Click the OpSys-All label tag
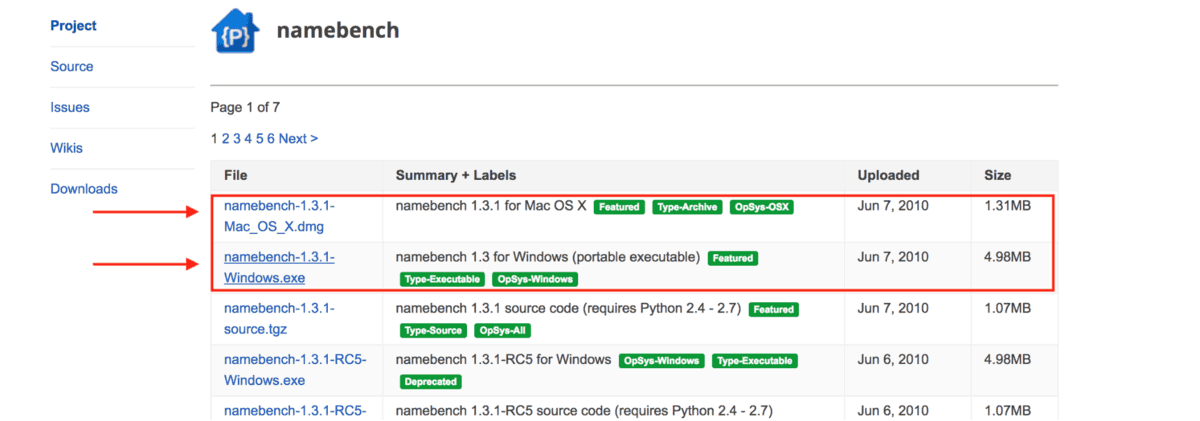 [505, 330]
